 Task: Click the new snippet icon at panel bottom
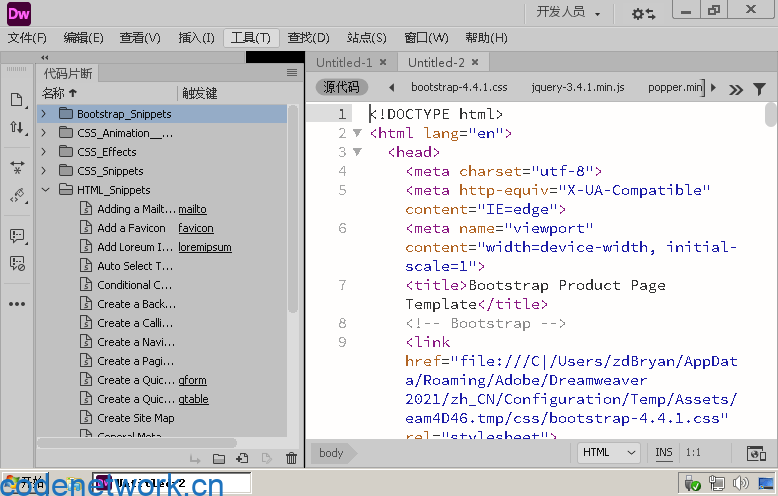point(243,458)
